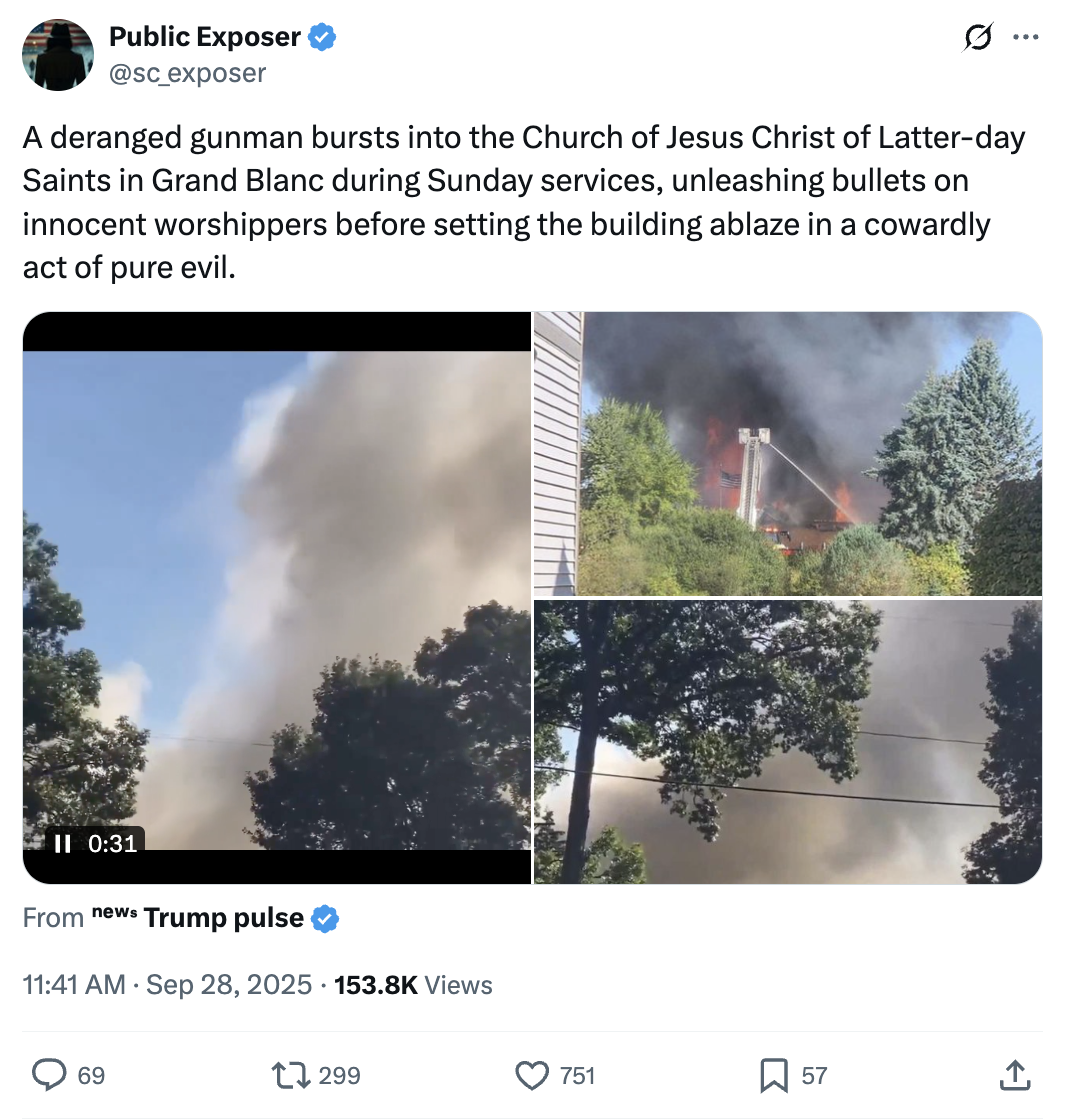Open the Grok icon next to the options menu
Image resolution: width=1068 pixels, height=1120 pixels.
click(x=977, y=37)
